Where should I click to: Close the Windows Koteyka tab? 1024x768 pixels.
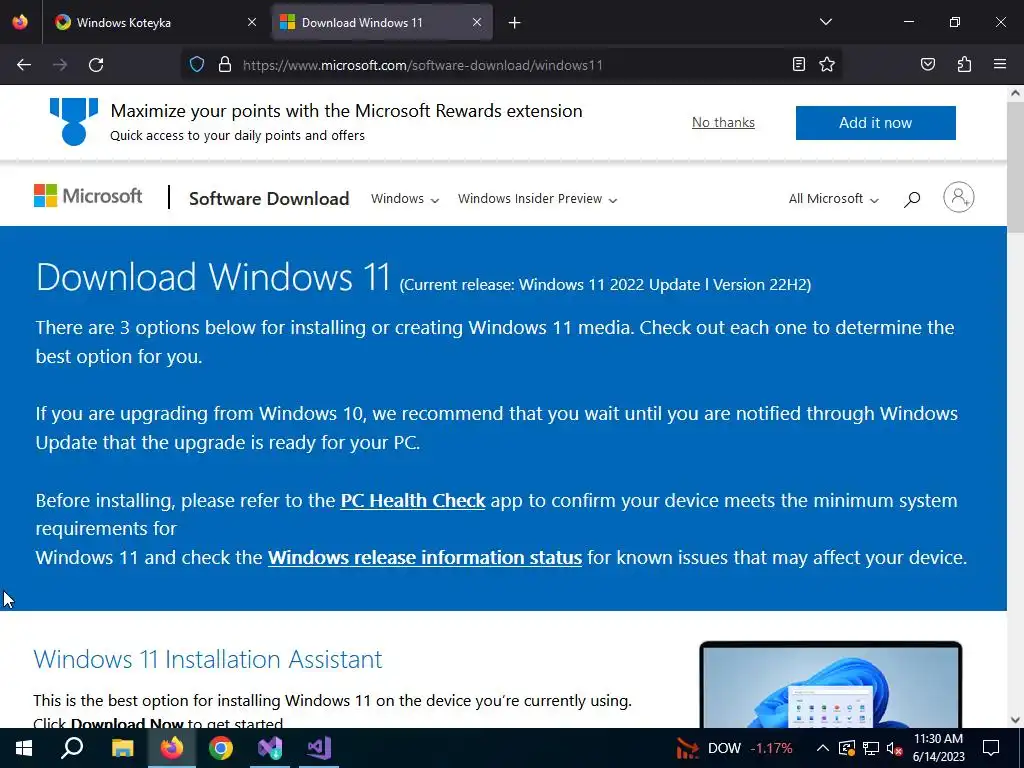pos(252,22)
